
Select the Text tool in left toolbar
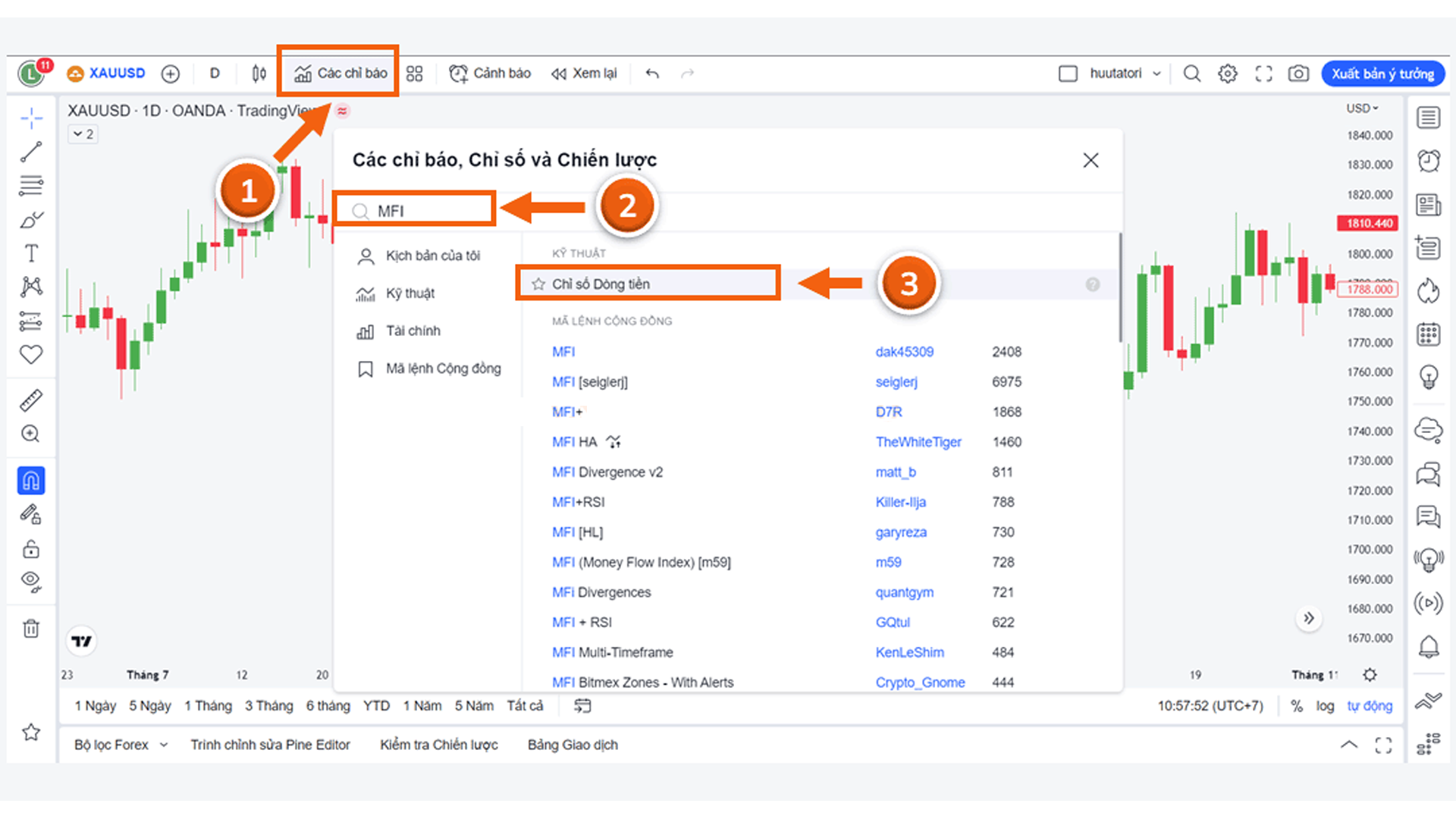(x=31, y=253)
